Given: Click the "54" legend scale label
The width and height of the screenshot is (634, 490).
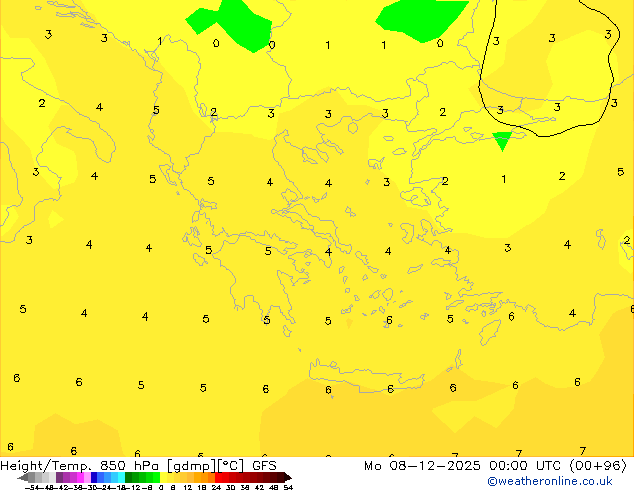Looking at the screenshot, I should pos(288,487).
